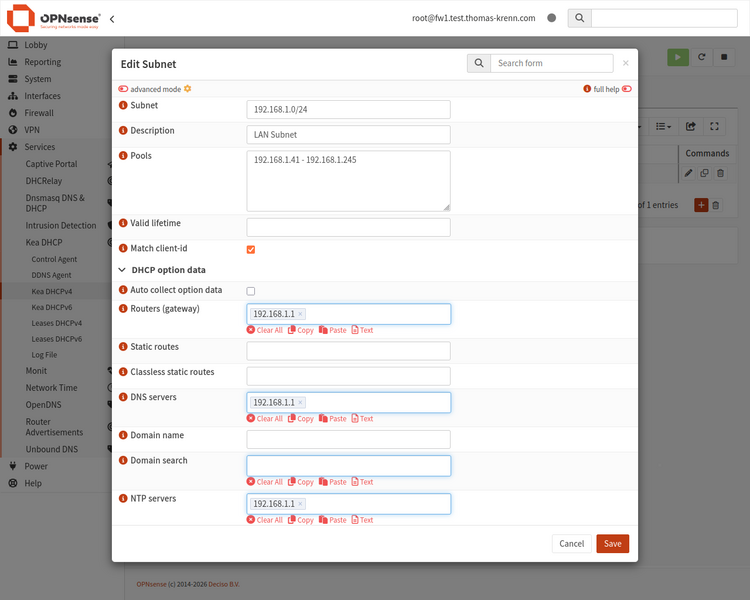Open Unbound DNS menu item
The width and height of the screenshot is (750, 600).
(x=52, y=449)
